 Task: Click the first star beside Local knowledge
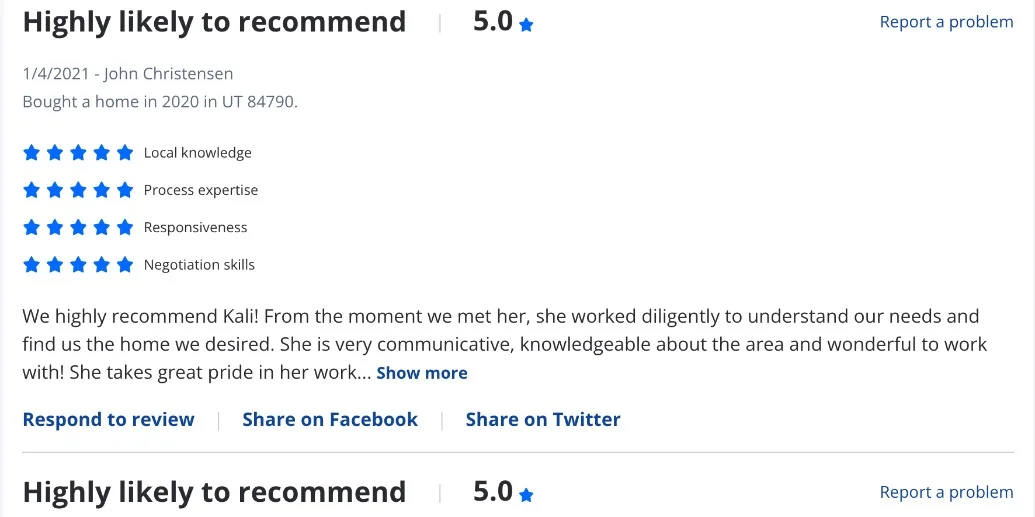(x=31, y=153)
